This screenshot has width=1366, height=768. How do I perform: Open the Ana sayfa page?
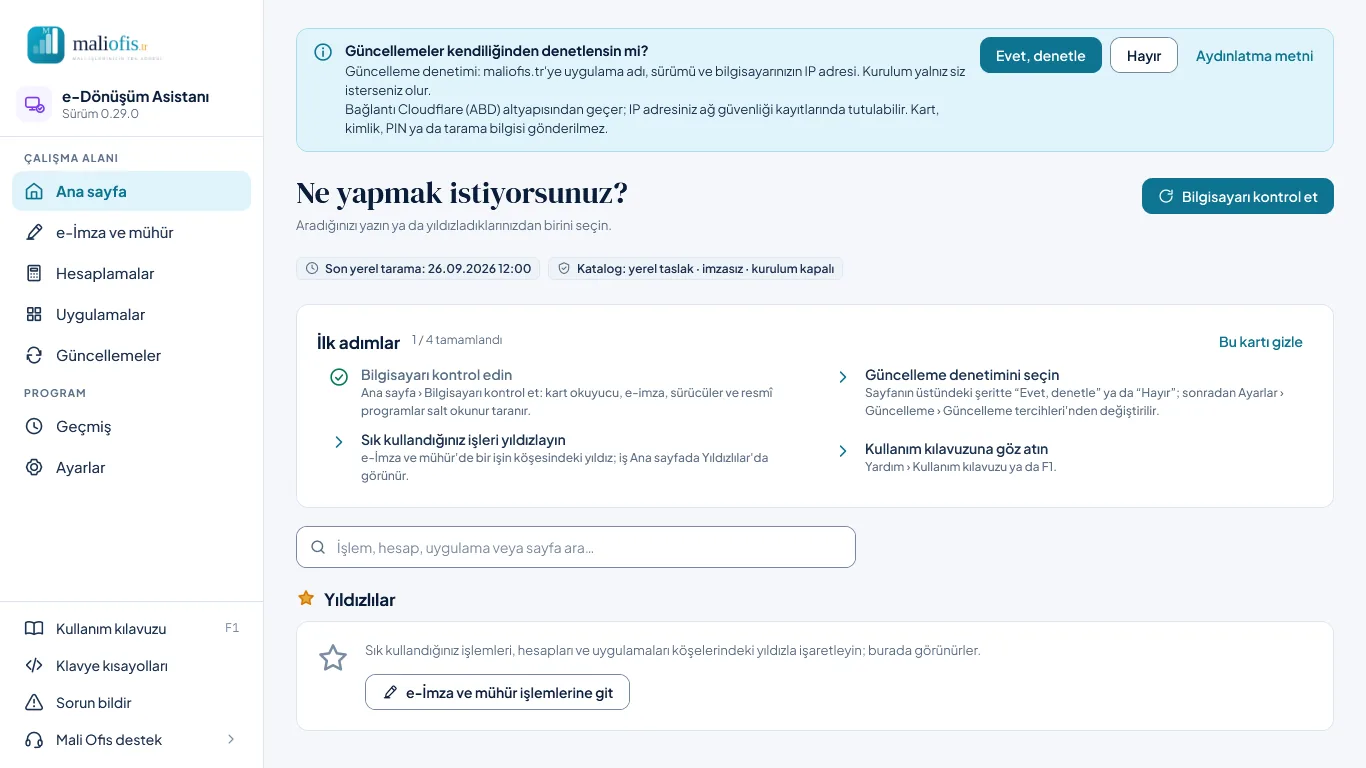pos(131,191)
